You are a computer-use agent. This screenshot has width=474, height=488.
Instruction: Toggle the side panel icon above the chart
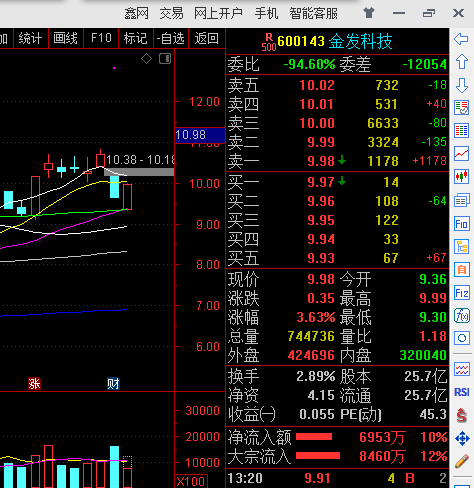click(165, 59)
